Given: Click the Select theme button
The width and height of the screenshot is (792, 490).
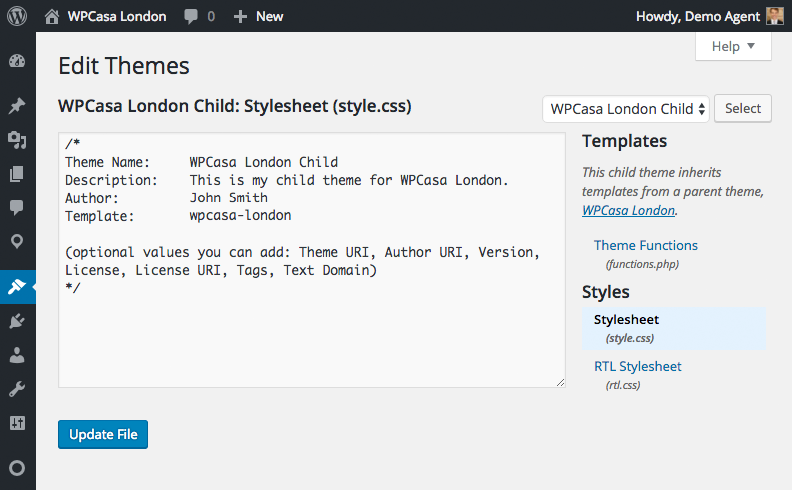Looking at the screenshot, I should (x=743, y=108).
